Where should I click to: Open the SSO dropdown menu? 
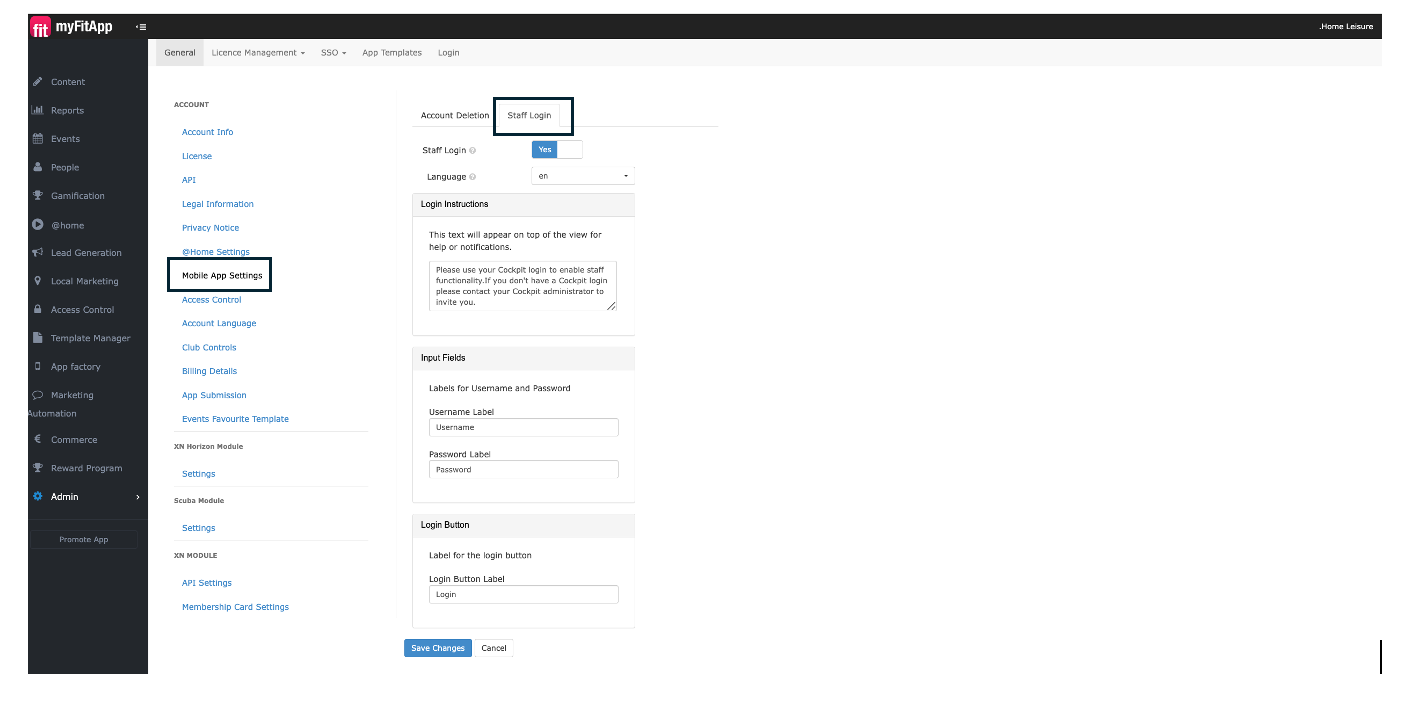click(333, 53)
